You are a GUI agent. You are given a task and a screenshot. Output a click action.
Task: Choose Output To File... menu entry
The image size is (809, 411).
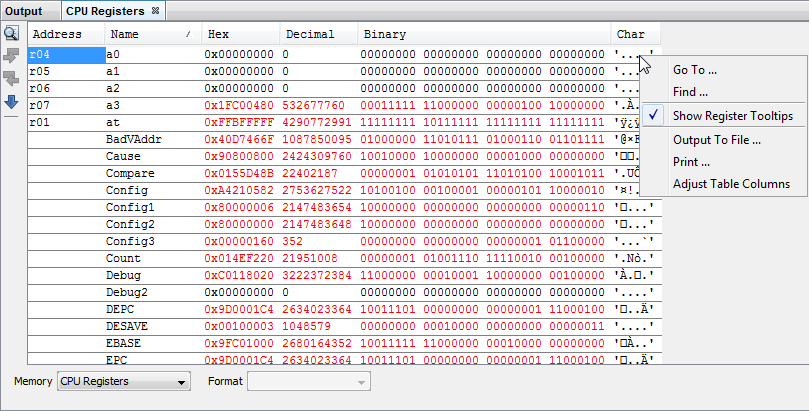point(716,140)
